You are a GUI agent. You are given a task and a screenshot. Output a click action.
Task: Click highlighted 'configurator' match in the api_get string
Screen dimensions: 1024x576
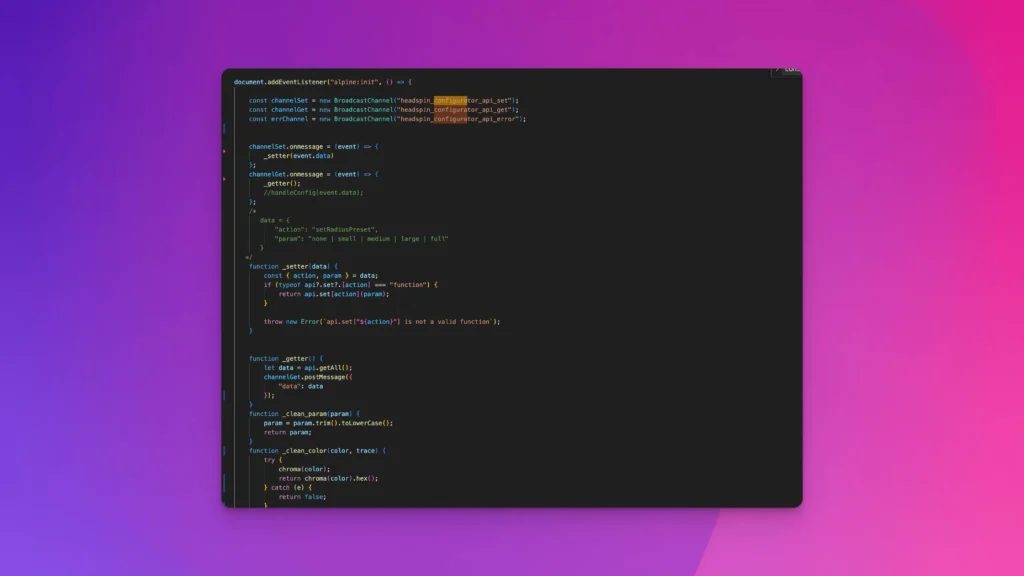tap(450, 109)
